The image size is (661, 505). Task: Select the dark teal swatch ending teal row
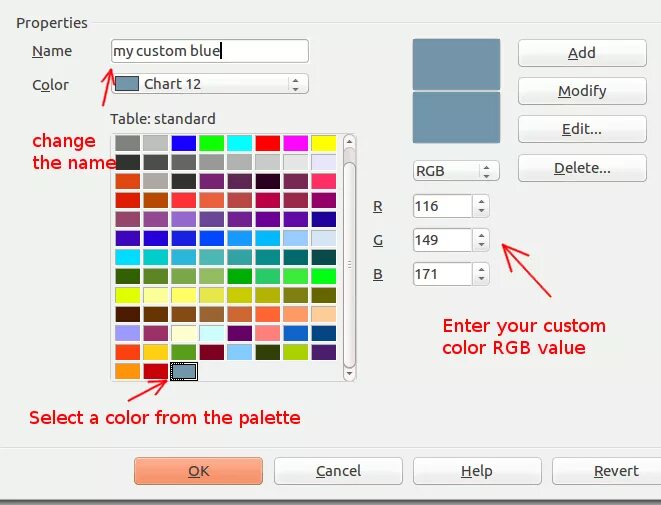point(324,257)
